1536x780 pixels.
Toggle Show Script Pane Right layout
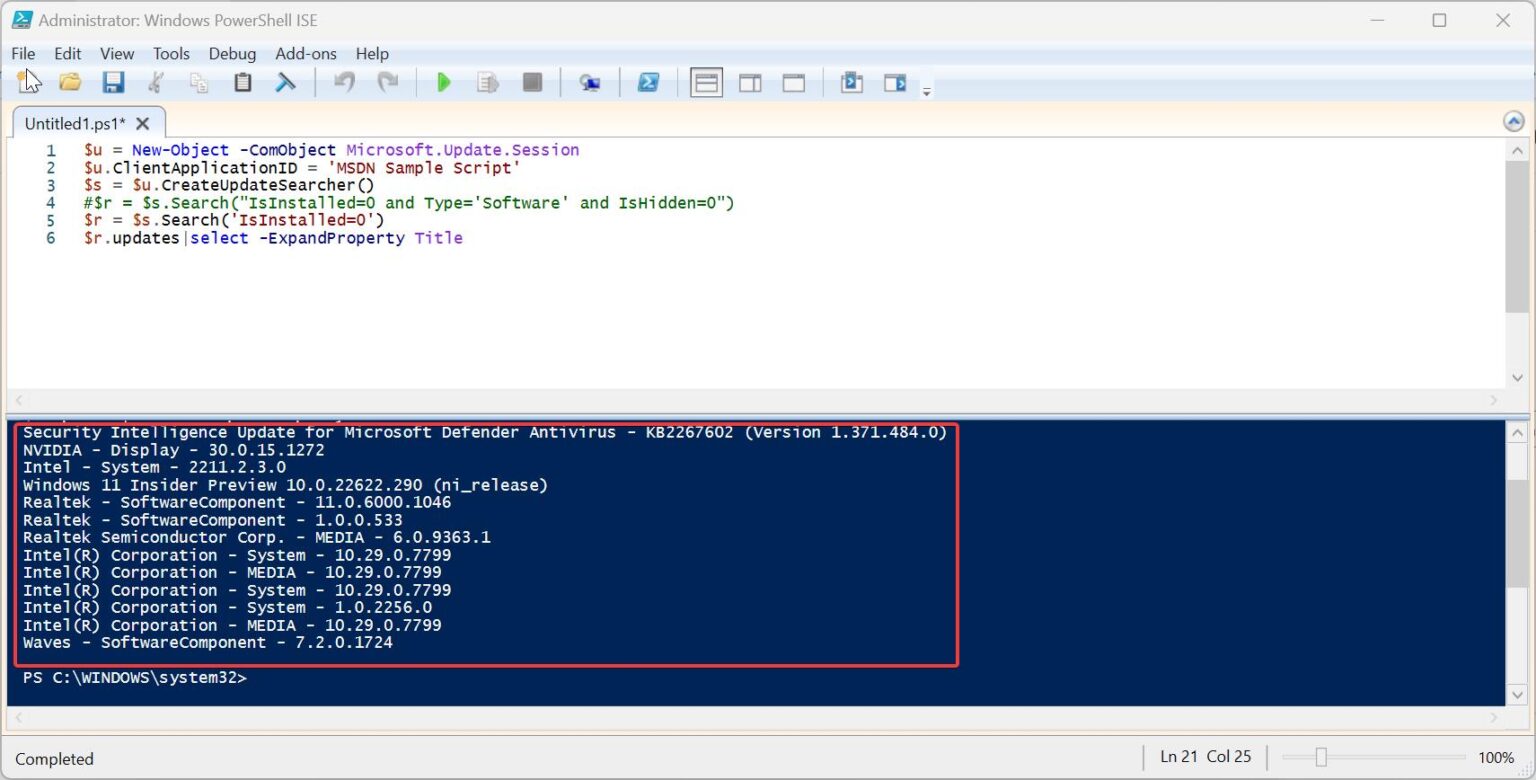(x=750, y=82)
